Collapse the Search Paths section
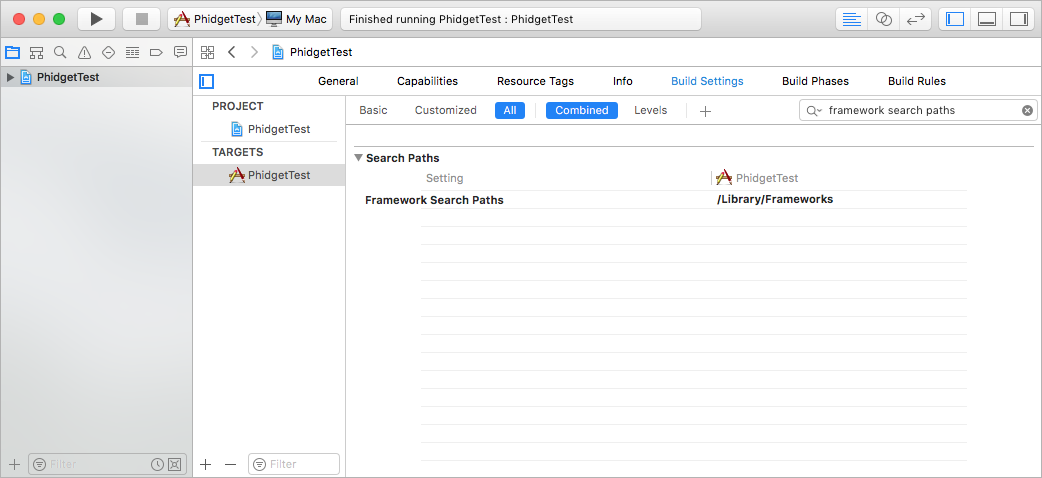 [x=359, y=158]
